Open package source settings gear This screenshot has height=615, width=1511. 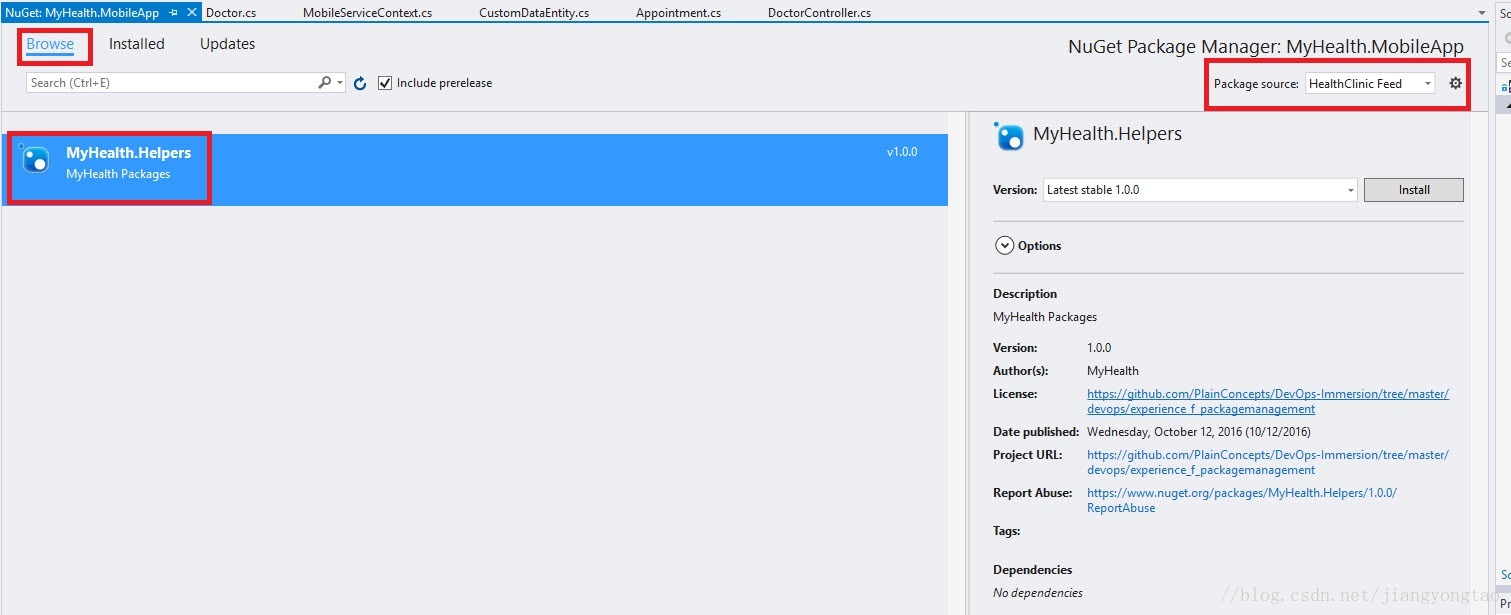coord(1455,83)
